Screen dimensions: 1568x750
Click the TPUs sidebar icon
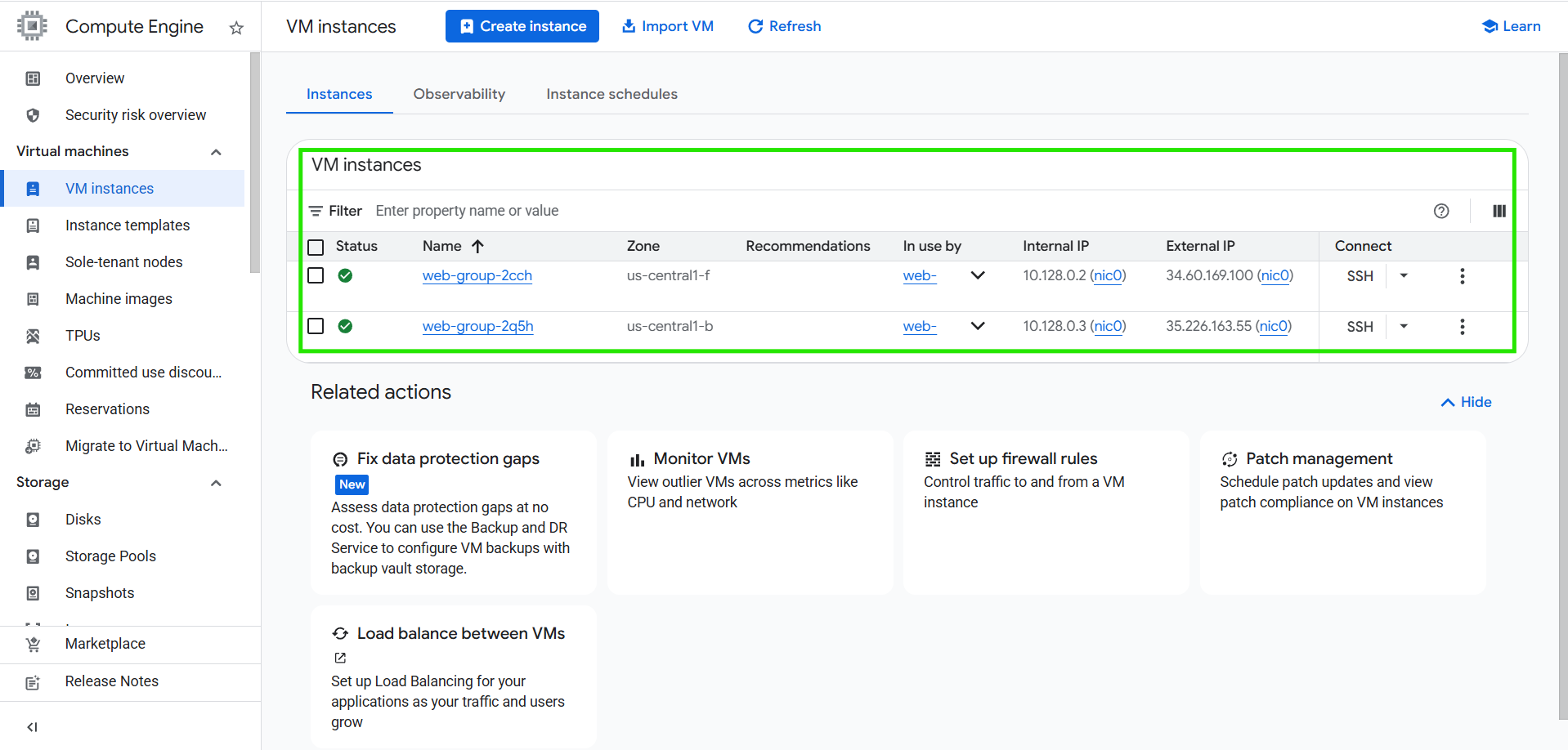(33, 336)
